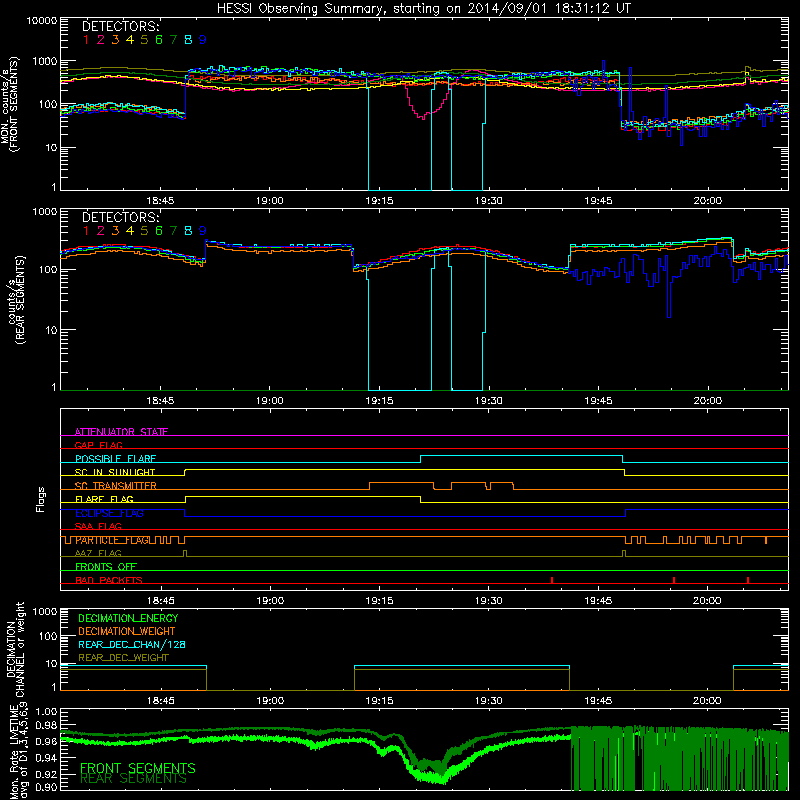Click the 0.92 tick label on livetime axis

pos(46,774)
